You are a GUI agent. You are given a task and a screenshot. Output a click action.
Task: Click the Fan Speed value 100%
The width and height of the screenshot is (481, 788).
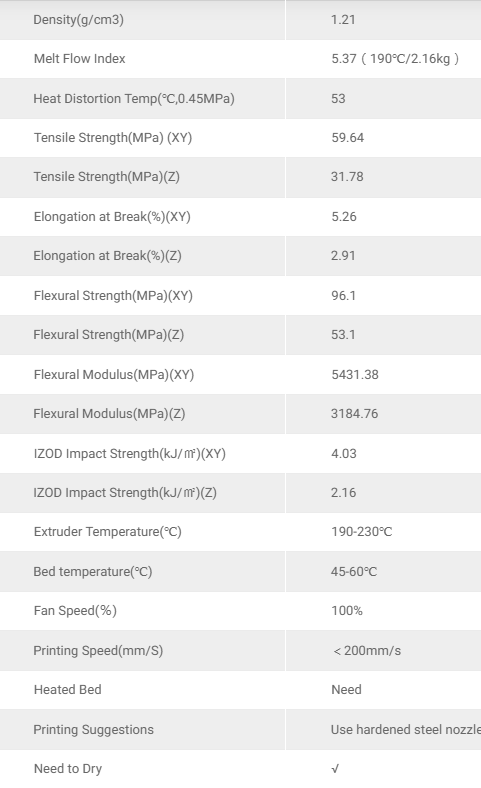[347, 611]
